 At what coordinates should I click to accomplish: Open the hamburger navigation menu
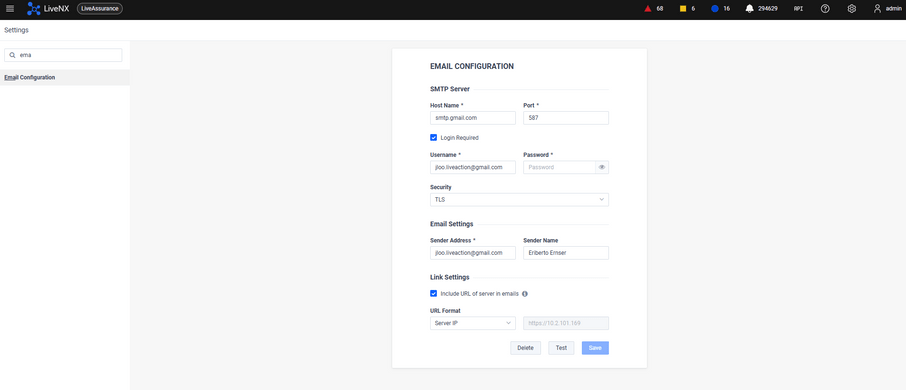pyautogui.click(x=10, y=9)
